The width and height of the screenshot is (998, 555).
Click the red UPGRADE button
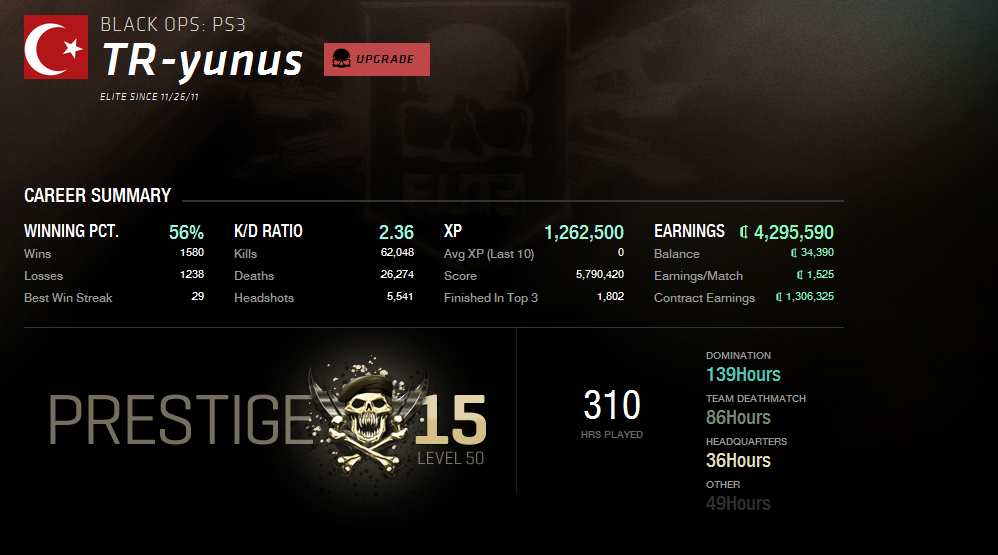click(x=377, y=59)
